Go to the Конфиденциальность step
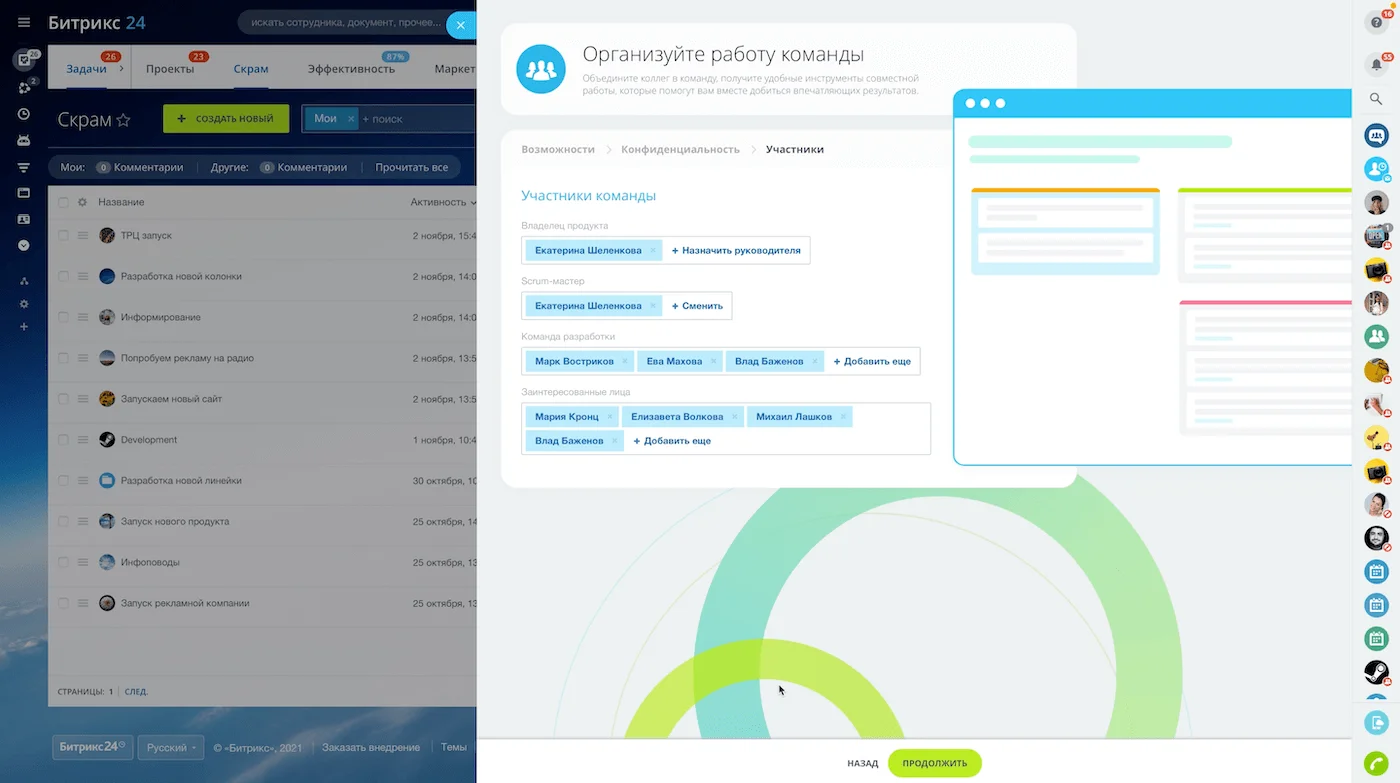Image resolution: width=1400 pixels, height=783 pixels. 680,149
